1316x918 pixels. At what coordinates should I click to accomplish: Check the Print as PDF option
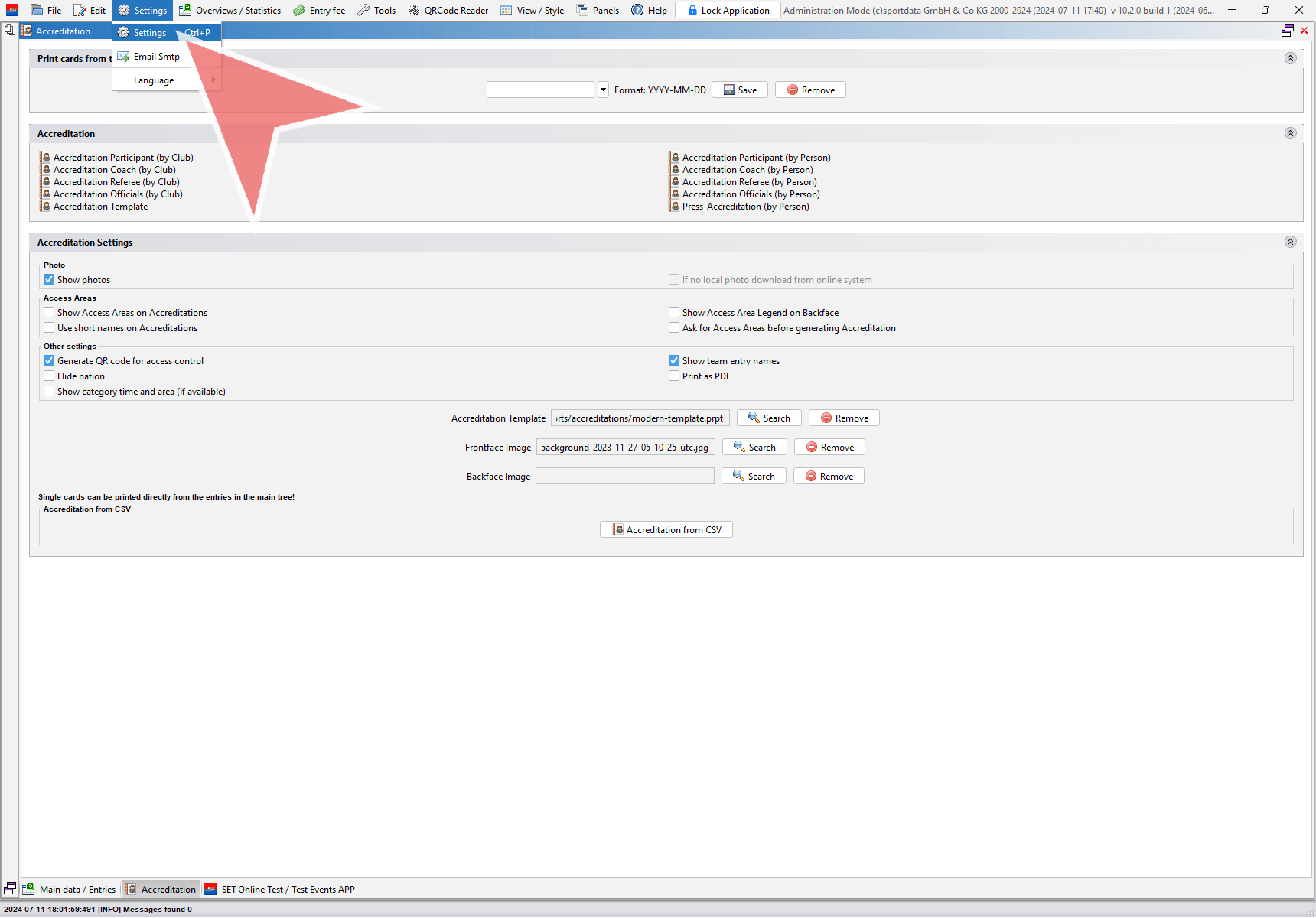[x=674, y=376]
